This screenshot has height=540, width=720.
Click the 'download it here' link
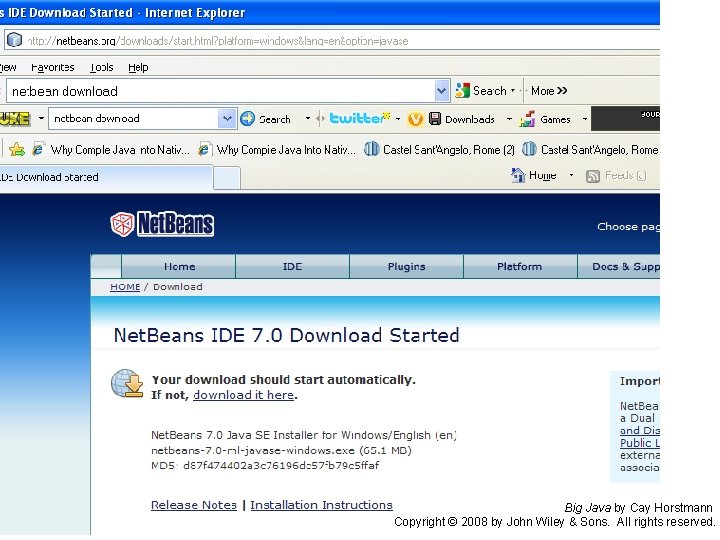[243, 395]
